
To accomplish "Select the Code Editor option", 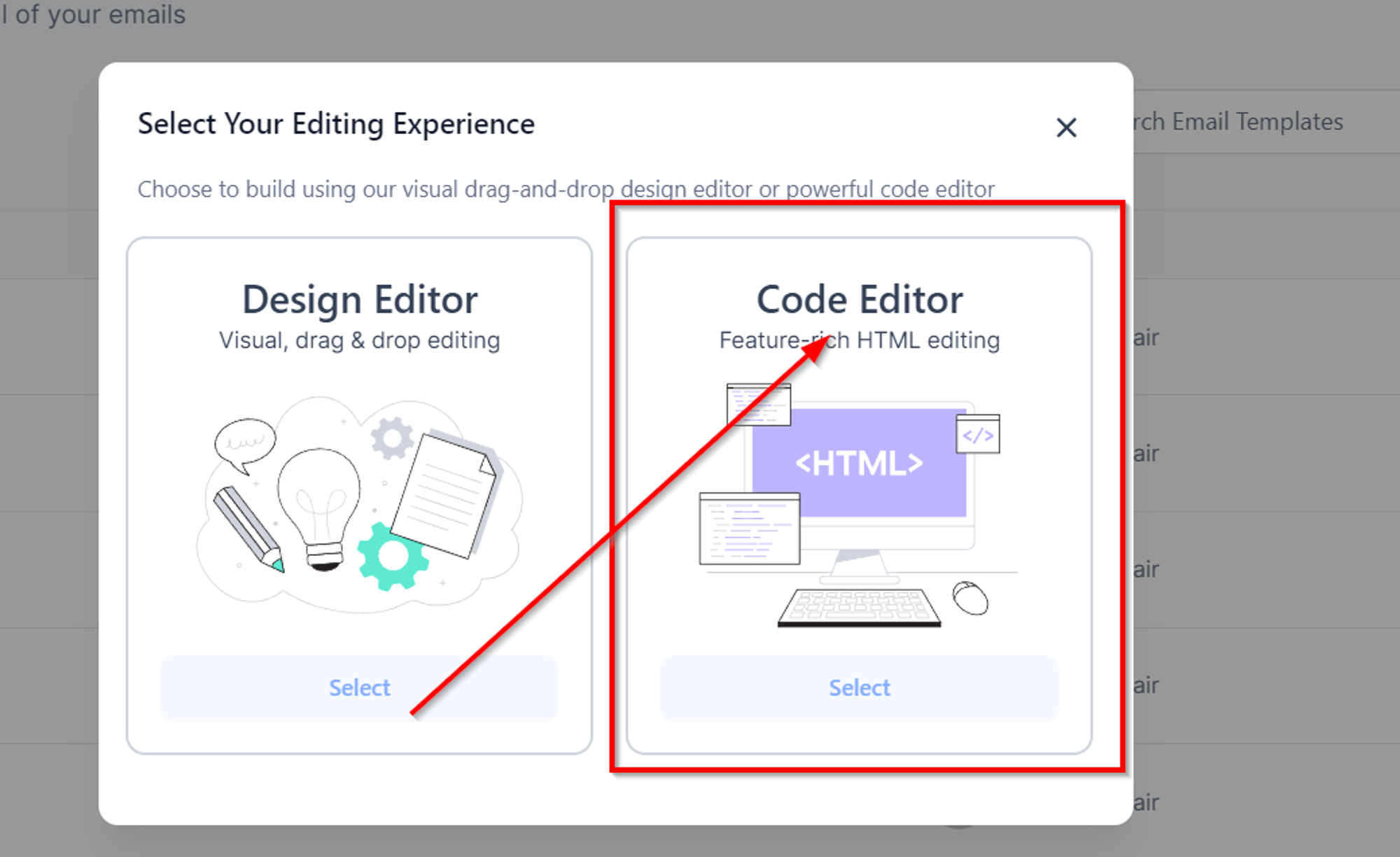I will pos(859,688).
